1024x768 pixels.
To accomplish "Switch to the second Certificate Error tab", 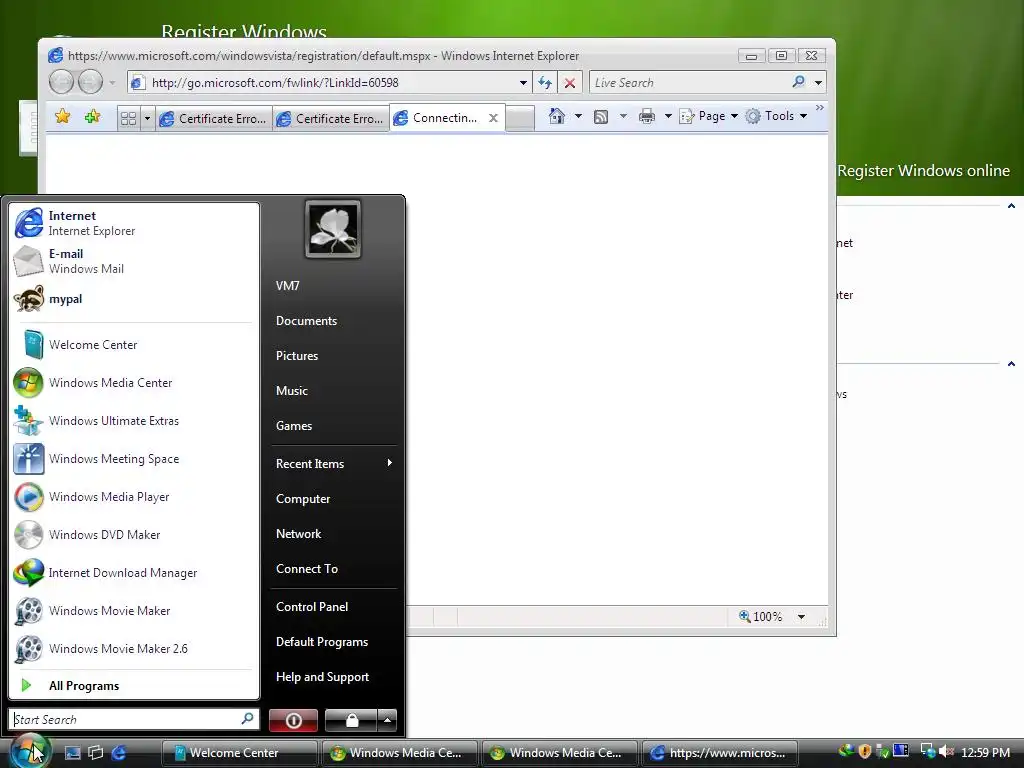I will [x=330, y=118].
